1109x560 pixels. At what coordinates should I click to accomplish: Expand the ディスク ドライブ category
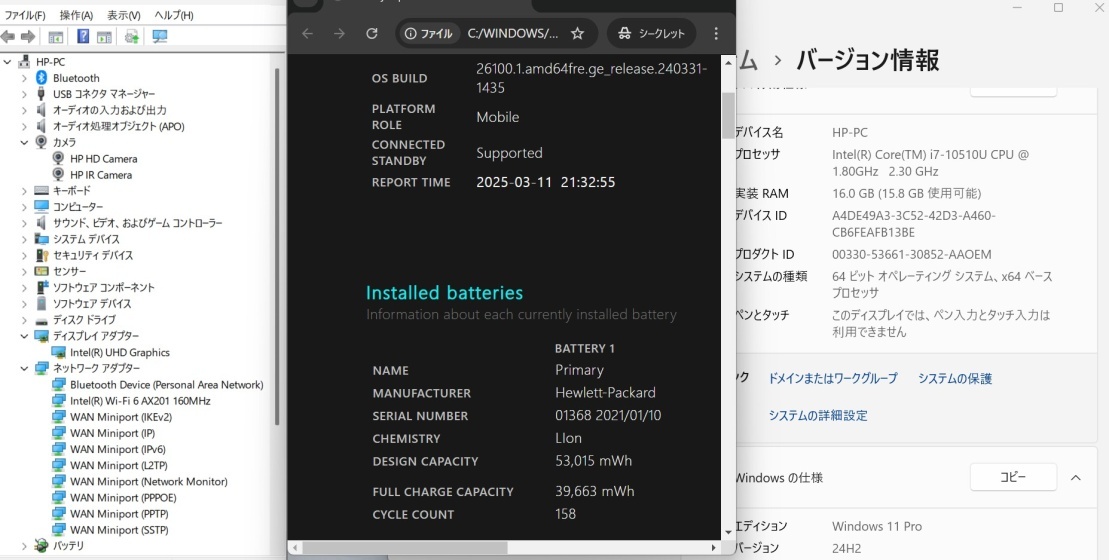[x=24, y=320]
